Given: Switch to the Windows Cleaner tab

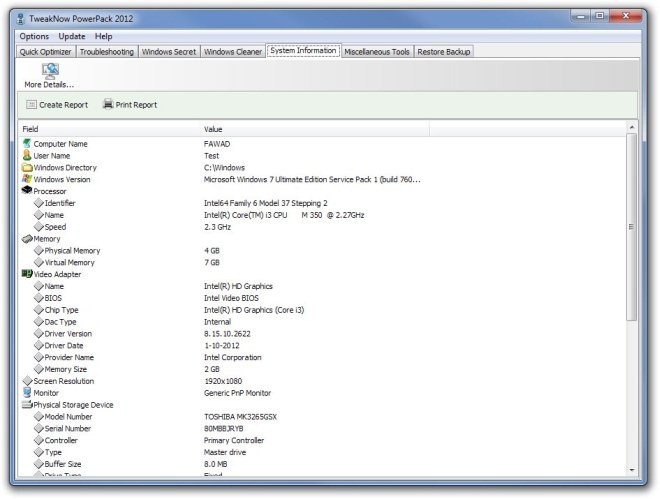Looking at the screenshot, I should click(x=233, y=52).
